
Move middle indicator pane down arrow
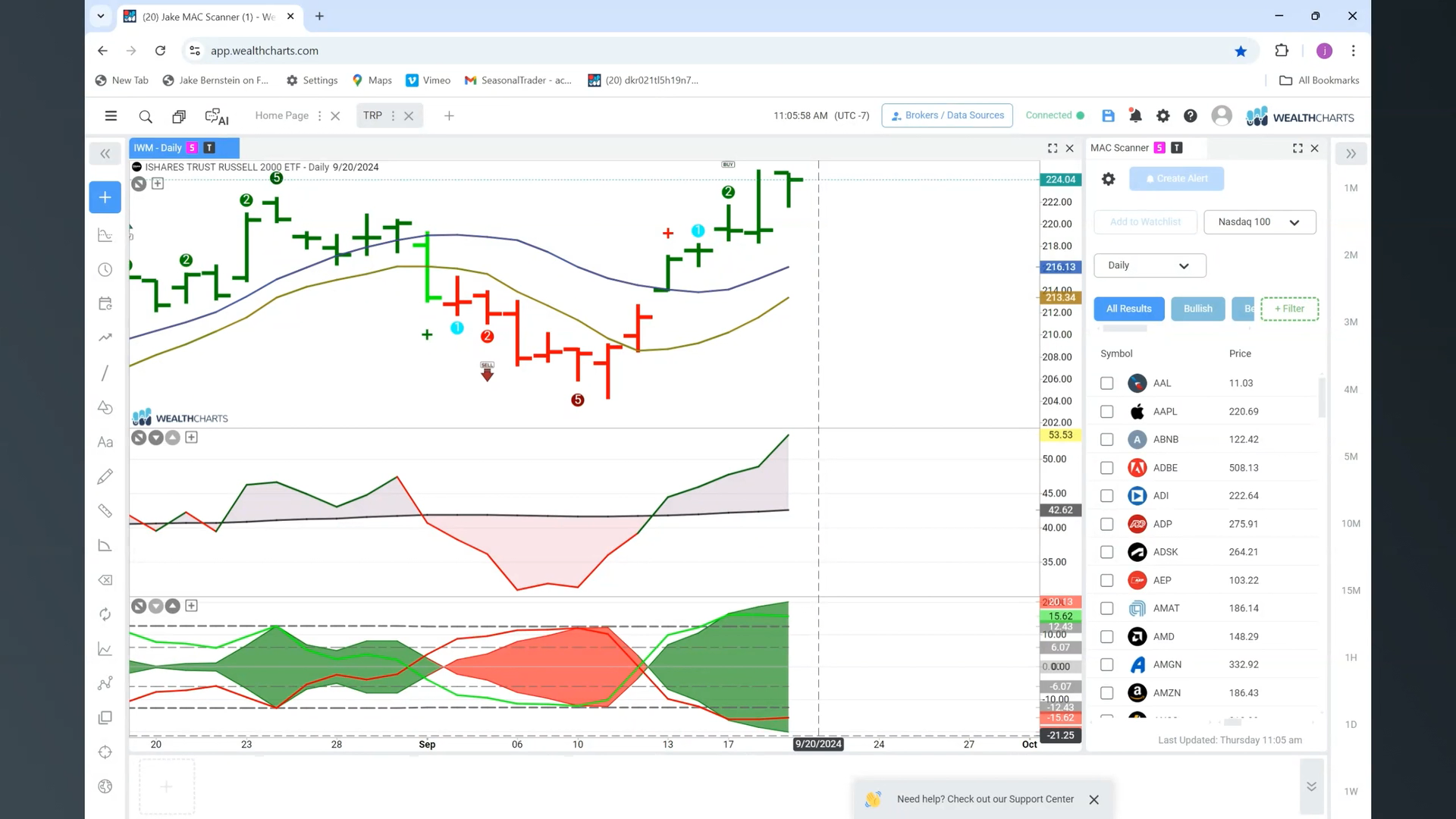(155, 438)
